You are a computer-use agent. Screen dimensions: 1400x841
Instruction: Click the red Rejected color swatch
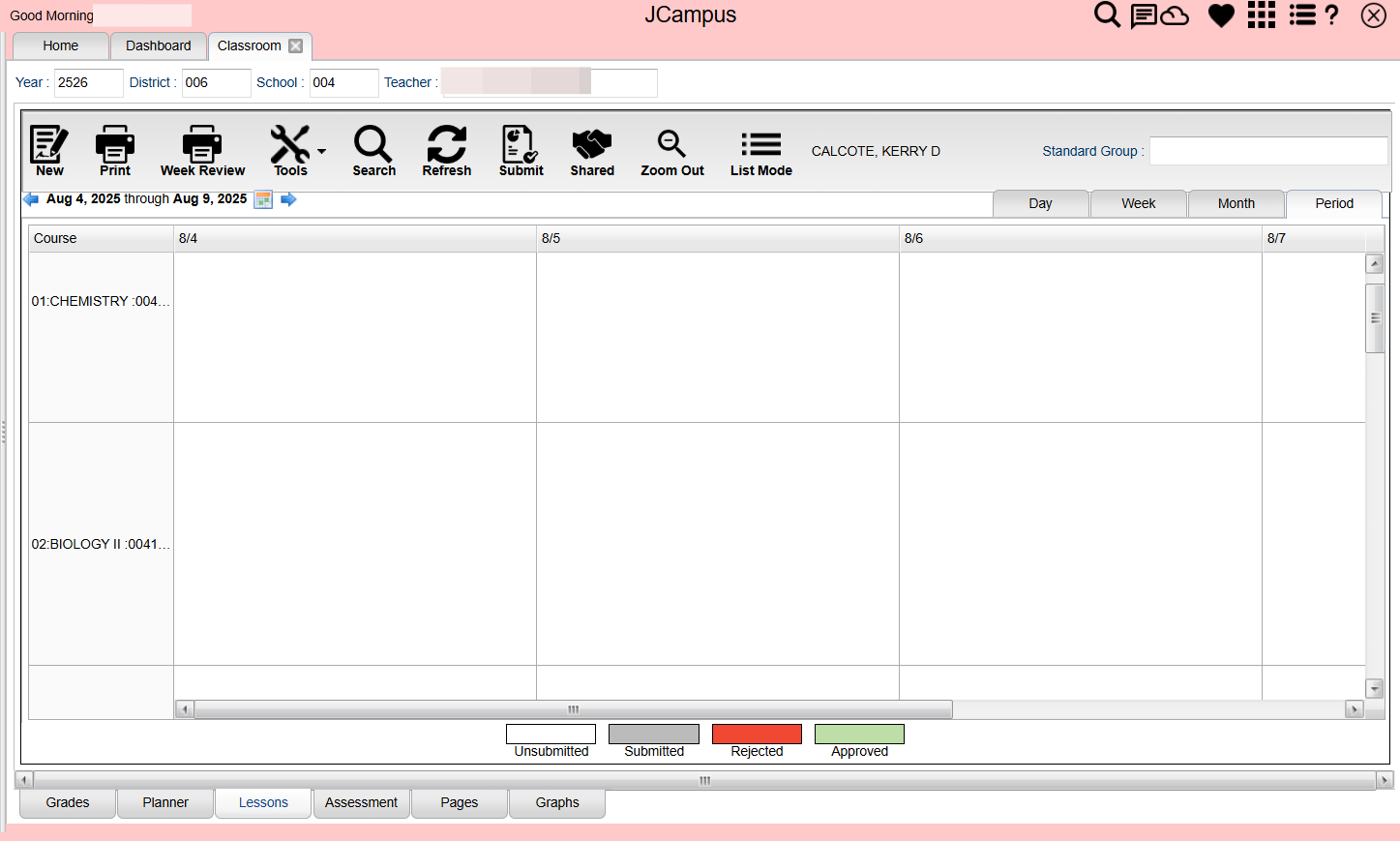click(757, 735)
